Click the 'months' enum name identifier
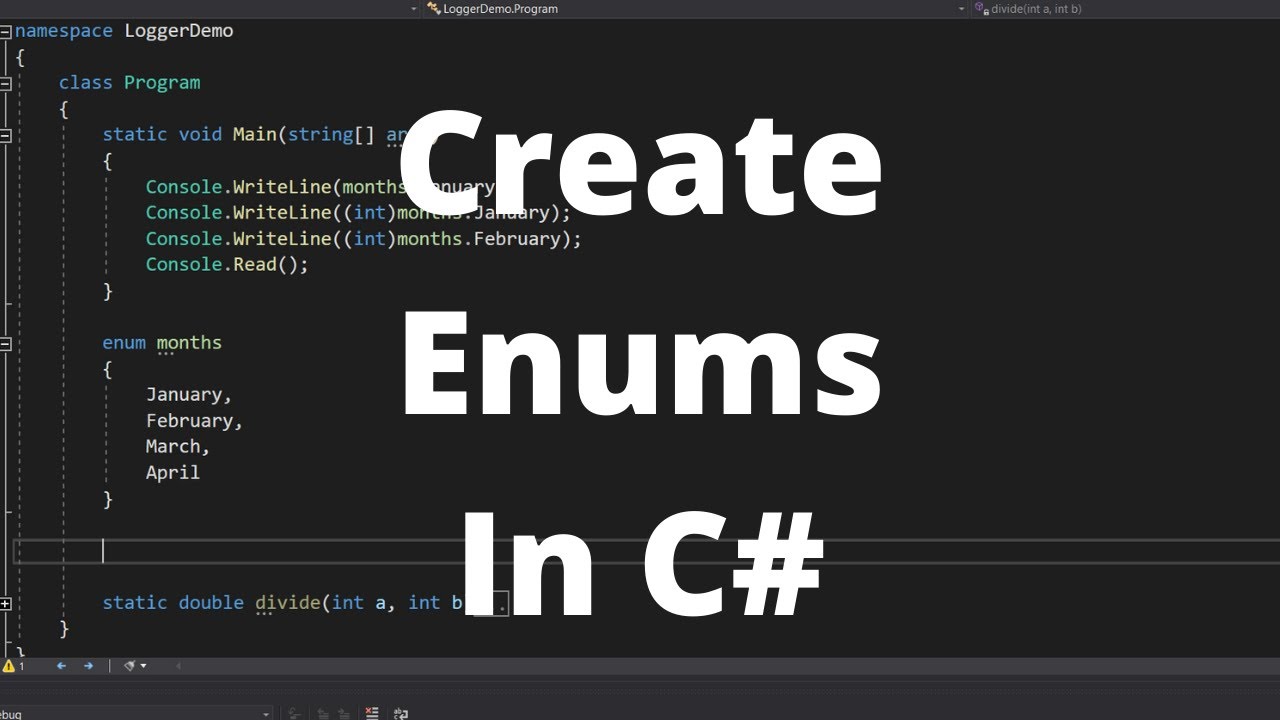Image resolution: width=1280 pixels, height=720 pixels. [x=189, y=343]
